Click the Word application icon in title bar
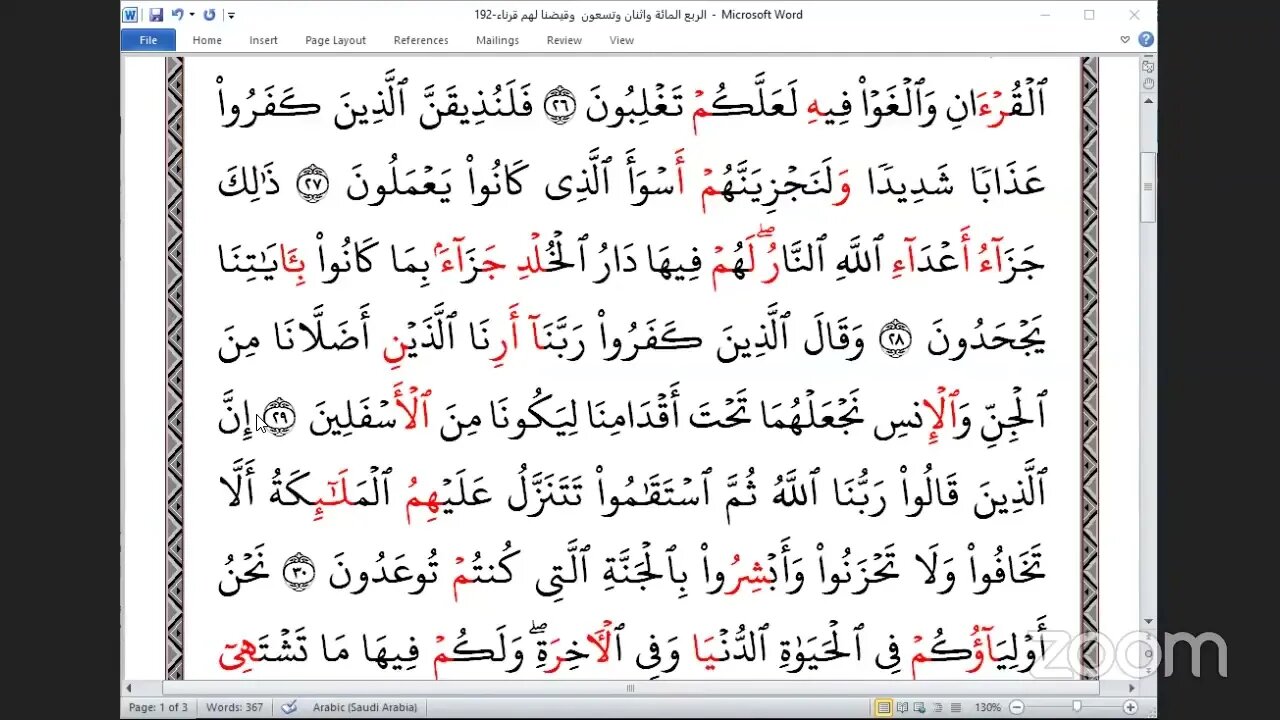This screenshot has height=720, width=1280. click(x=130, y=15)
